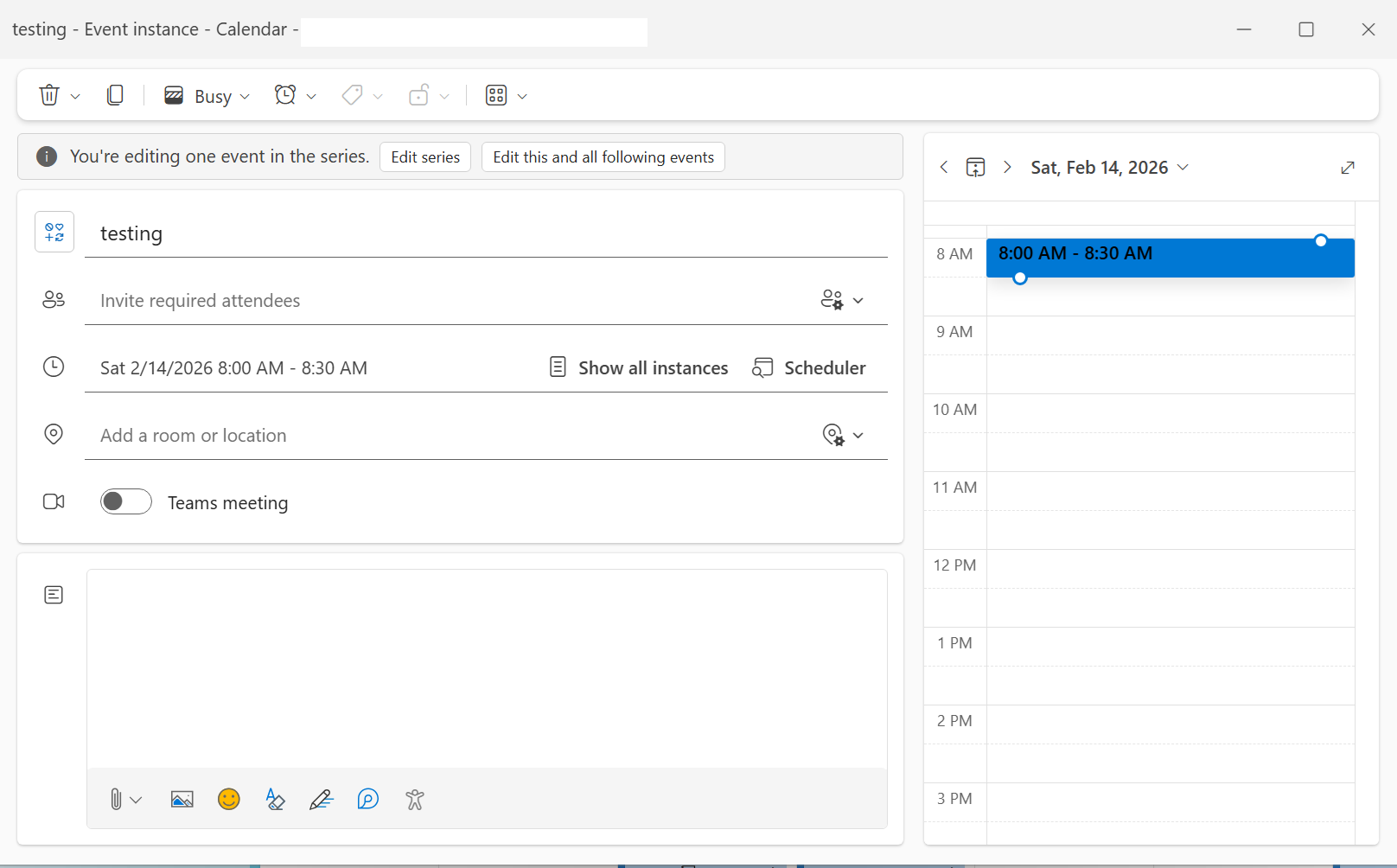Click the video camera icon for Teams

(x=54, y=501)
